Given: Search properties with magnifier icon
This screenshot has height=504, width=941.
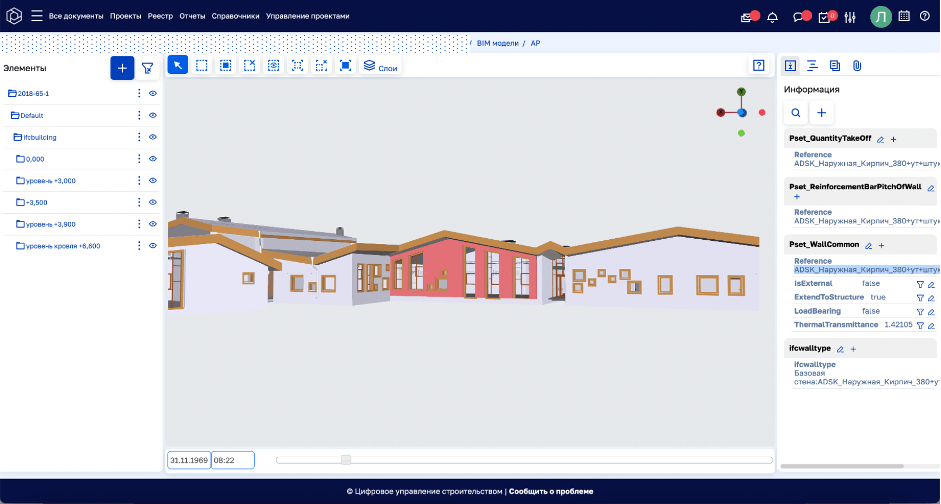Looking at the screenshot, I should coord(796,113).
